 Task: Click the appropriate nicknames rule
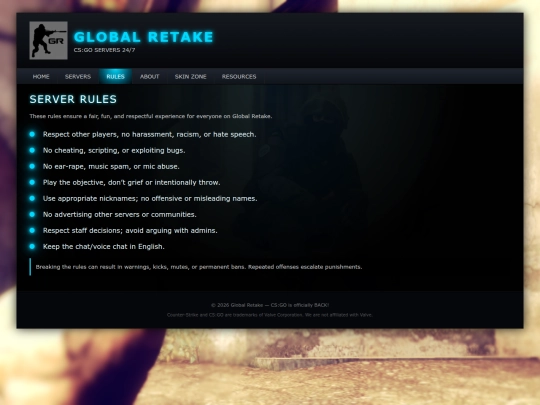(x=150, y=198)
